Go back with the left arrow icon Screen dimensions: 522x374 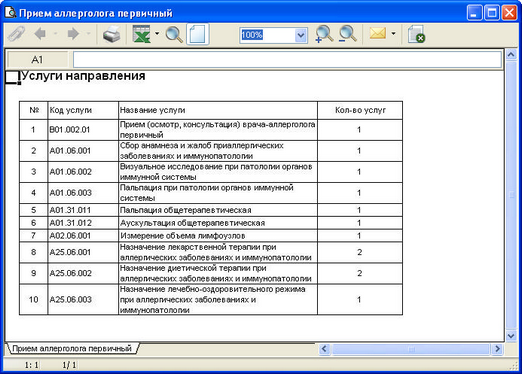(x=40, y=34)
